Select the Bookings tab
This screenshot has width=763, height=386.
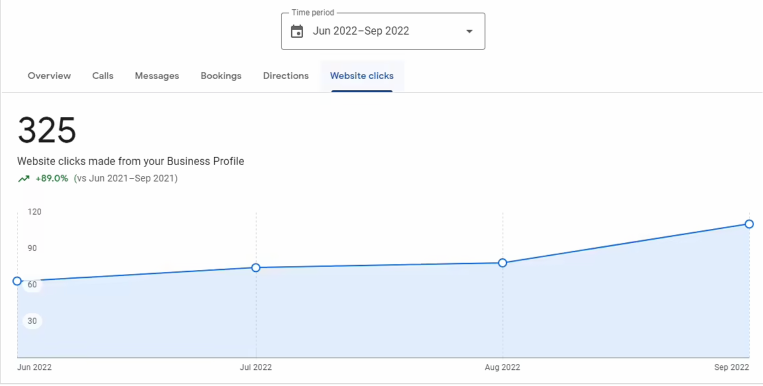[221, 76]
